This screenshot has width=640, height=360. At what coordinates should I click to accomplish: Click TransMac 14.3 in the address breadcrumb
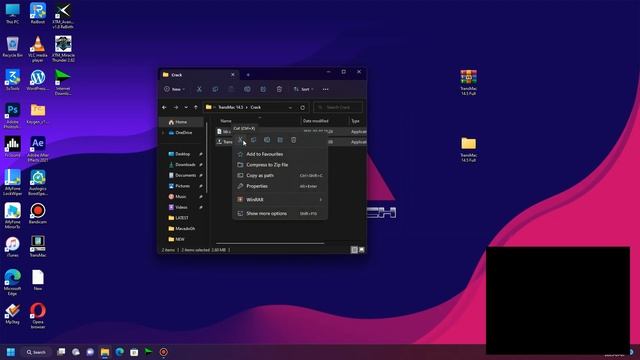point(230,107)
